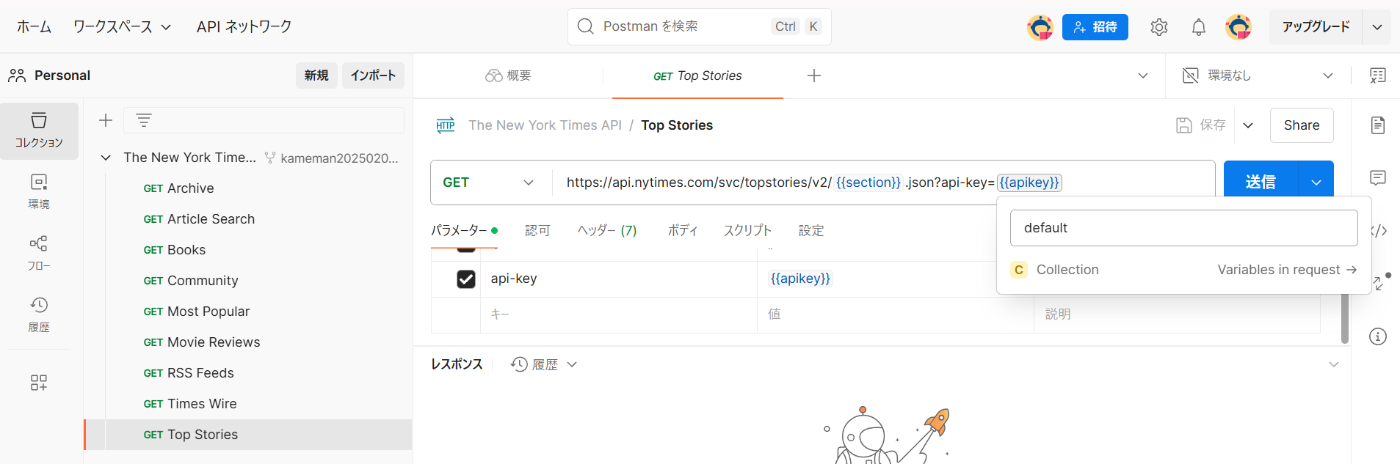Open the Collections sidebar tab
Image resolution: width=1400 pixels, height=464 pixels.
coord(38,130)
